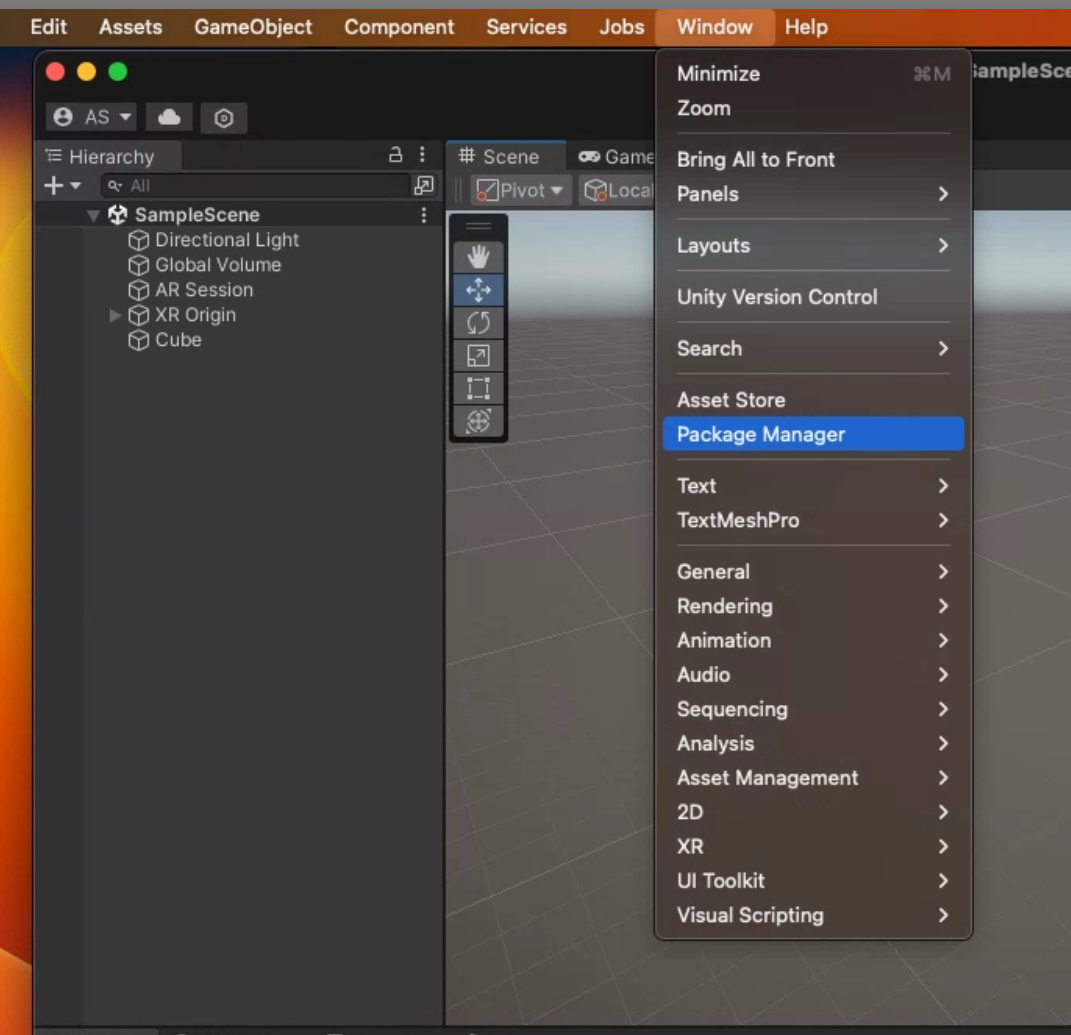Choose Package Manager from Window menu
The height and width of the screenshot is (1035, 1071).
coord(813,434)
